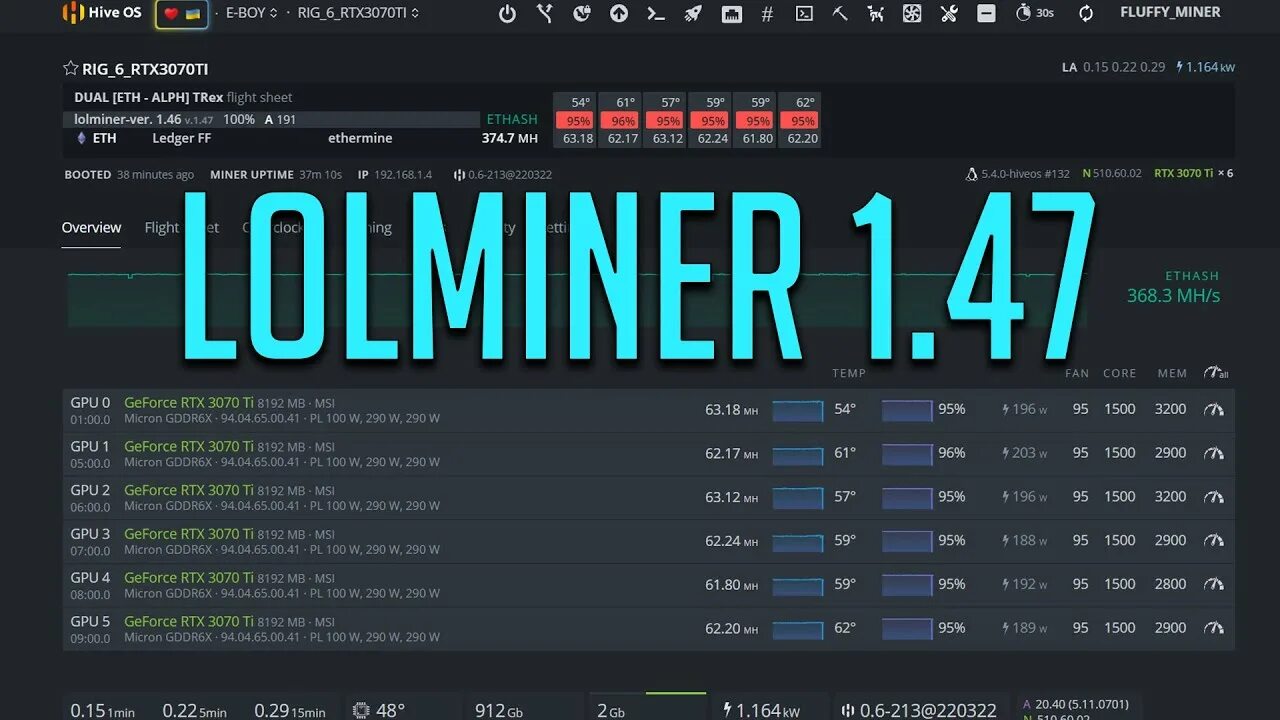Click the GPU 5 temperature bar graph

click(798, 629)
